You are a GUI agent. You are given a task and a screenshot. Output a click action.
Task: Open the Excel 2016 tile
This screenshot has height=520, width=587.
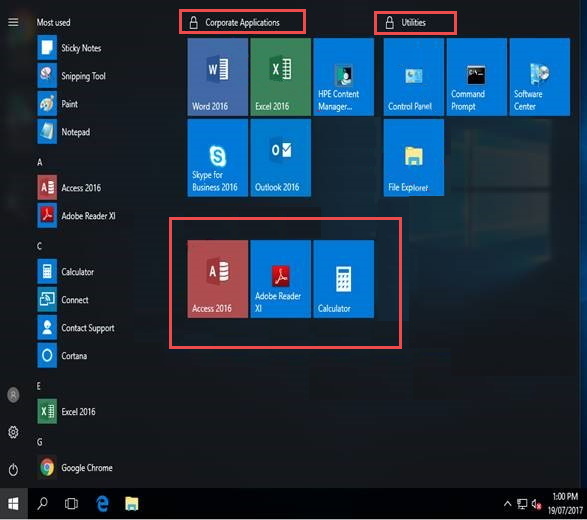tap(280, 77)
